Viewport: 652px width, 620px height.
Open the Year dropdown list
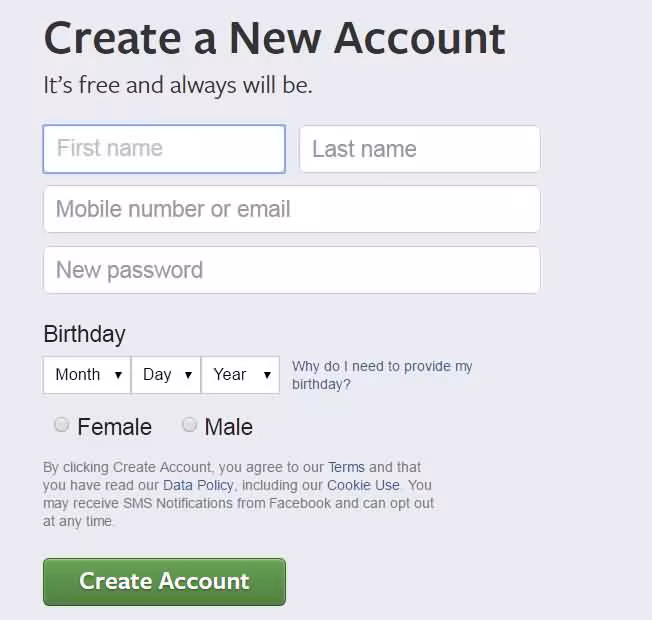240,375
